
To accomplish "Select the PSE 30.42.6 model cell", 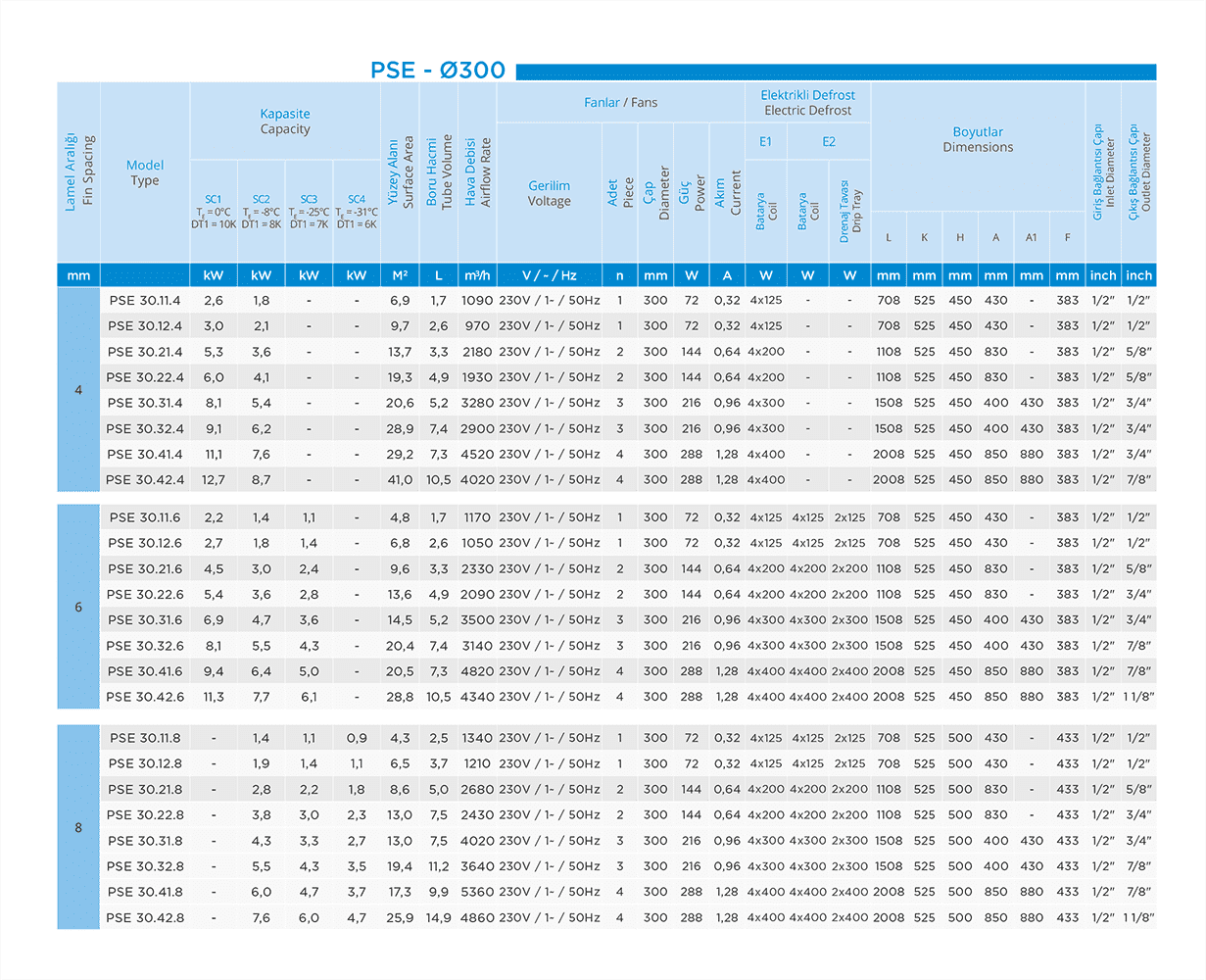I will tap(145, 697).
